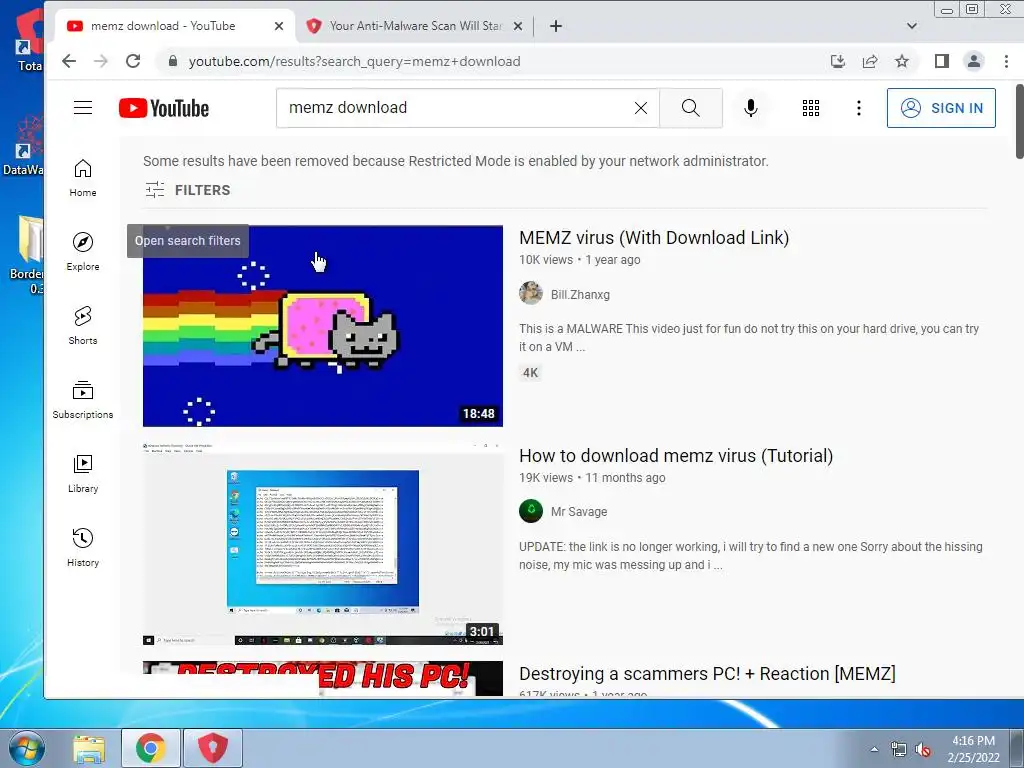The height and width of the screenshot is (768, 1024).
Task: Open the red shield anti-malware taskbar app
Action: tap(213, 748)
